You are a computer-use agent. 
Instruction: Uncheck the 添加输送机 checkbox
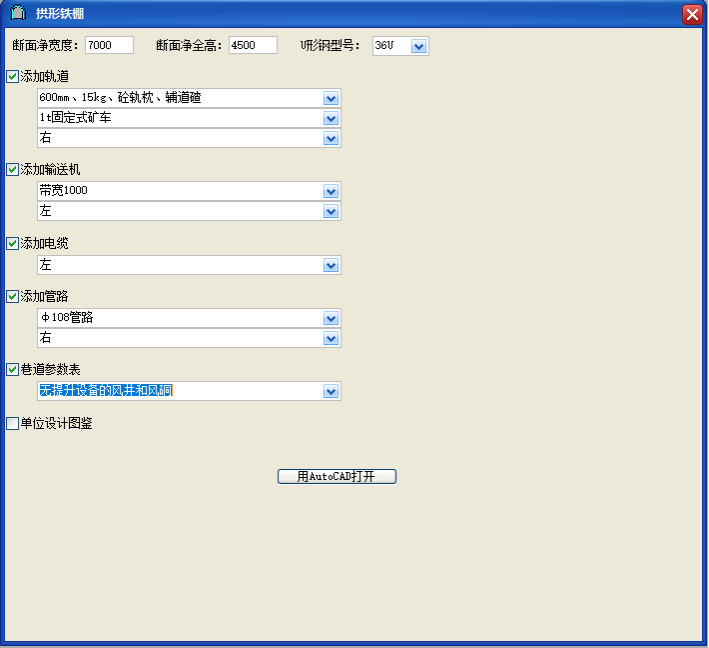13,169
